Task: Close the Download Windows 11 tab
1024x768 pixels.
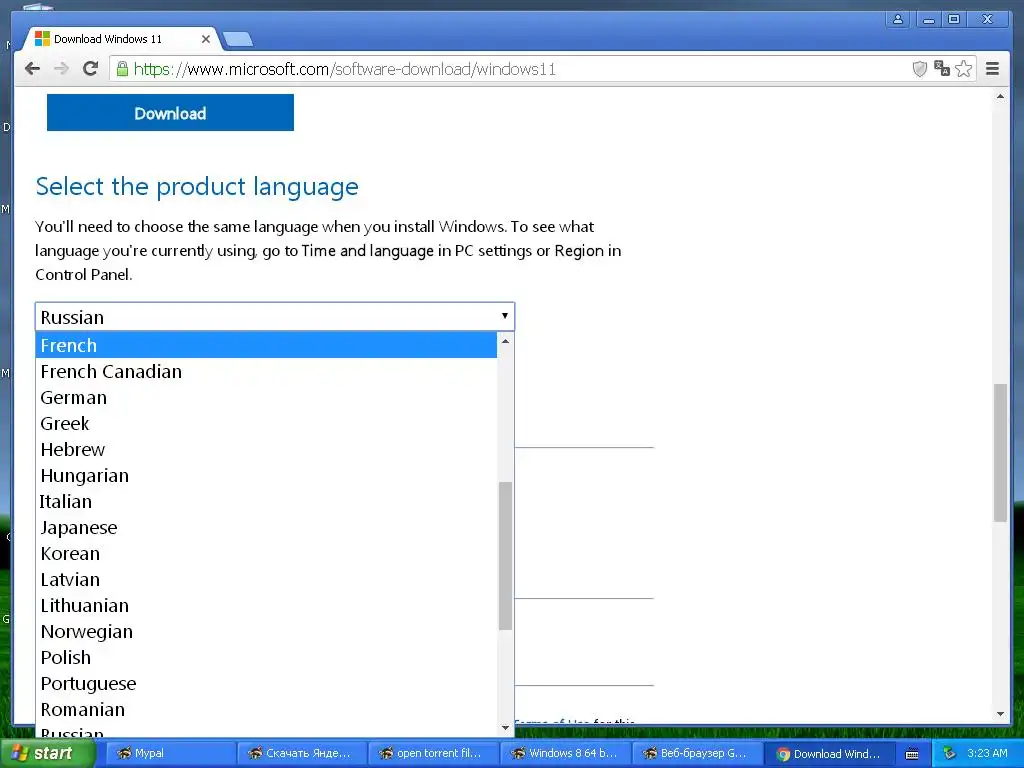Action: [x=206, y=39]
